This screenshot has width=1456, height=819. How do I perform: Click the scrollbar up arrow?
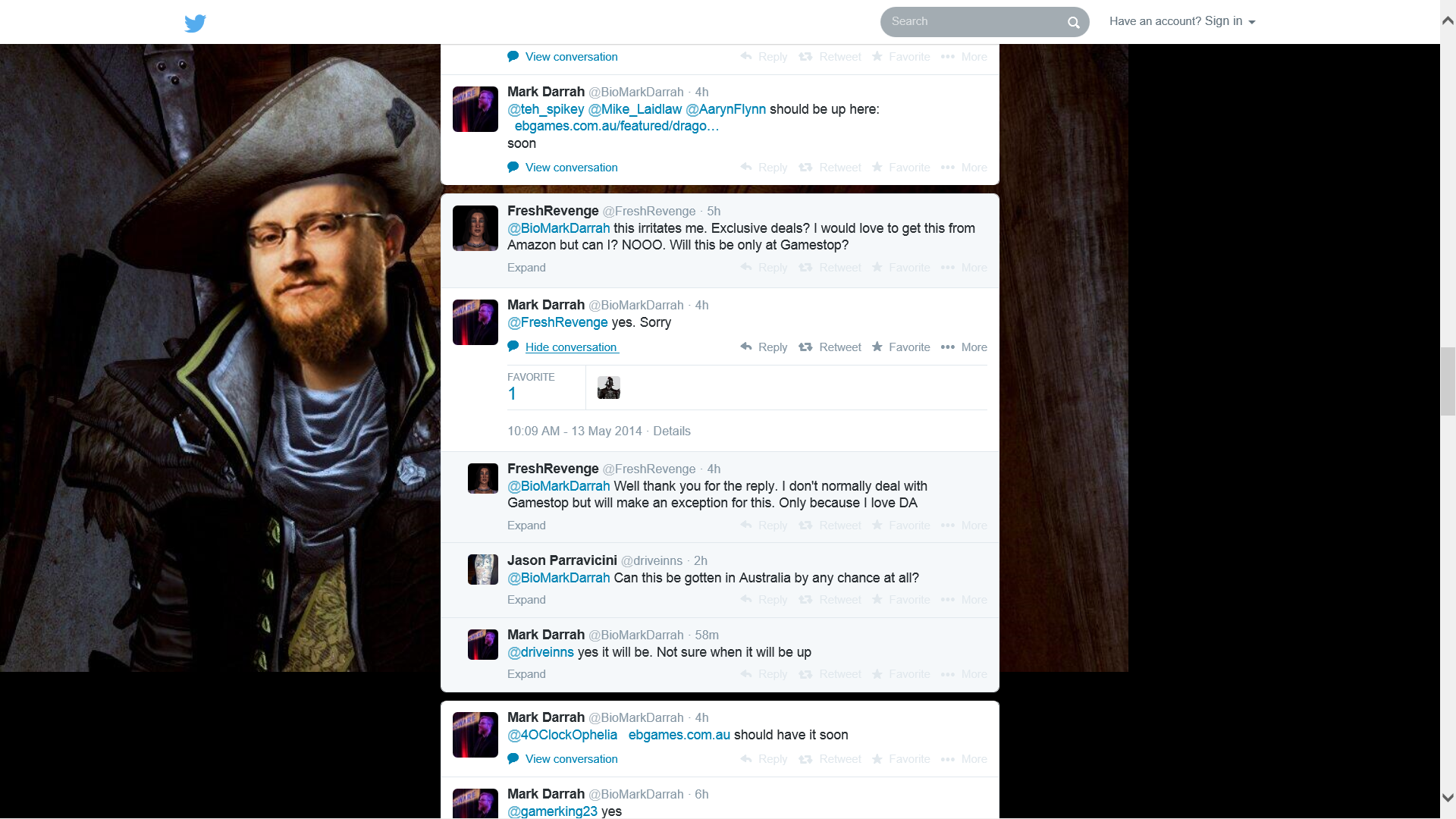pos(1448,21)
